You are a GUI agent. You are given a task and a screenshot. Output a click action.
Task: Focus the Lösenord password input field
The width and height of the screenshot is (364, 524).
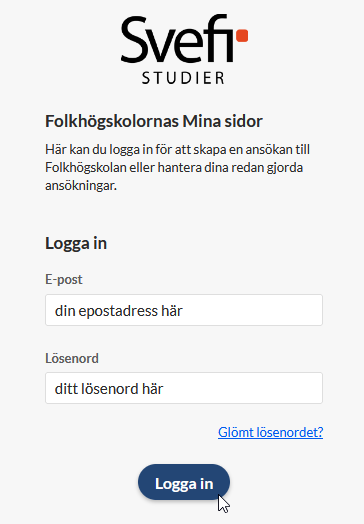(x=184, y=388)
